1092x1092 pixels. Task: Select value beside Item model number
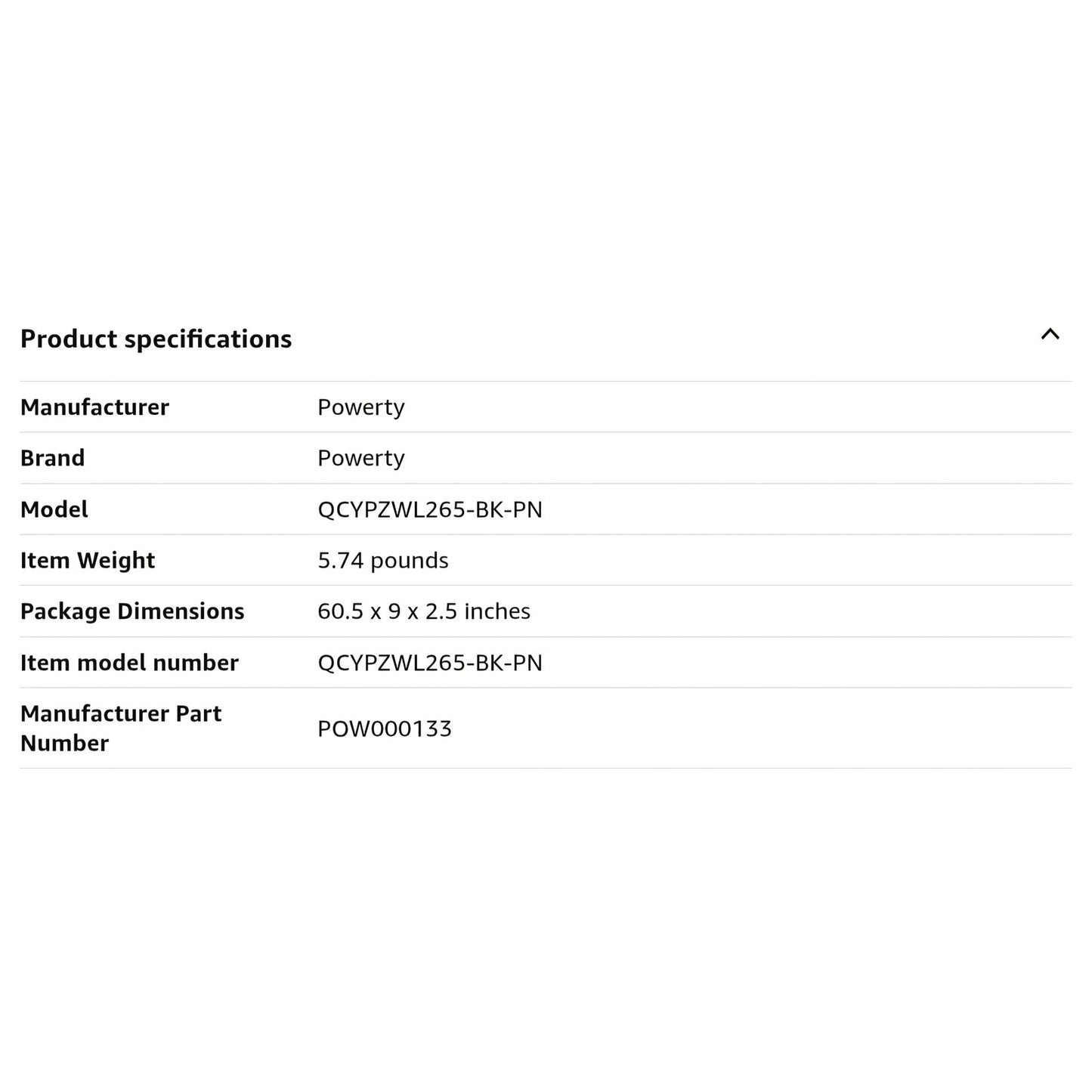[429, 663]
